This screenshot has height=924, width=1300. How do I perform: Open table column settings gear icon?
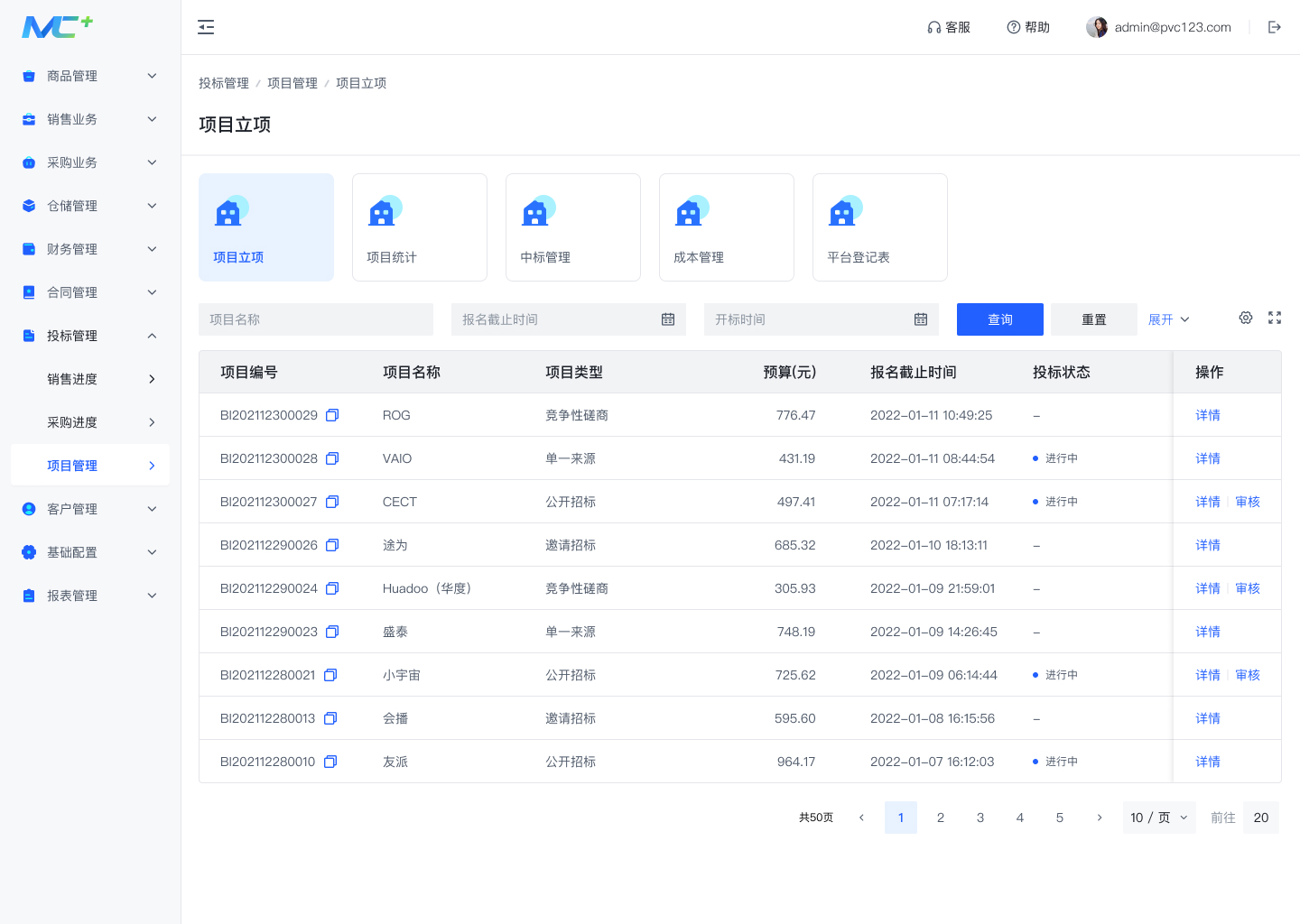[x=1246, y=318]
